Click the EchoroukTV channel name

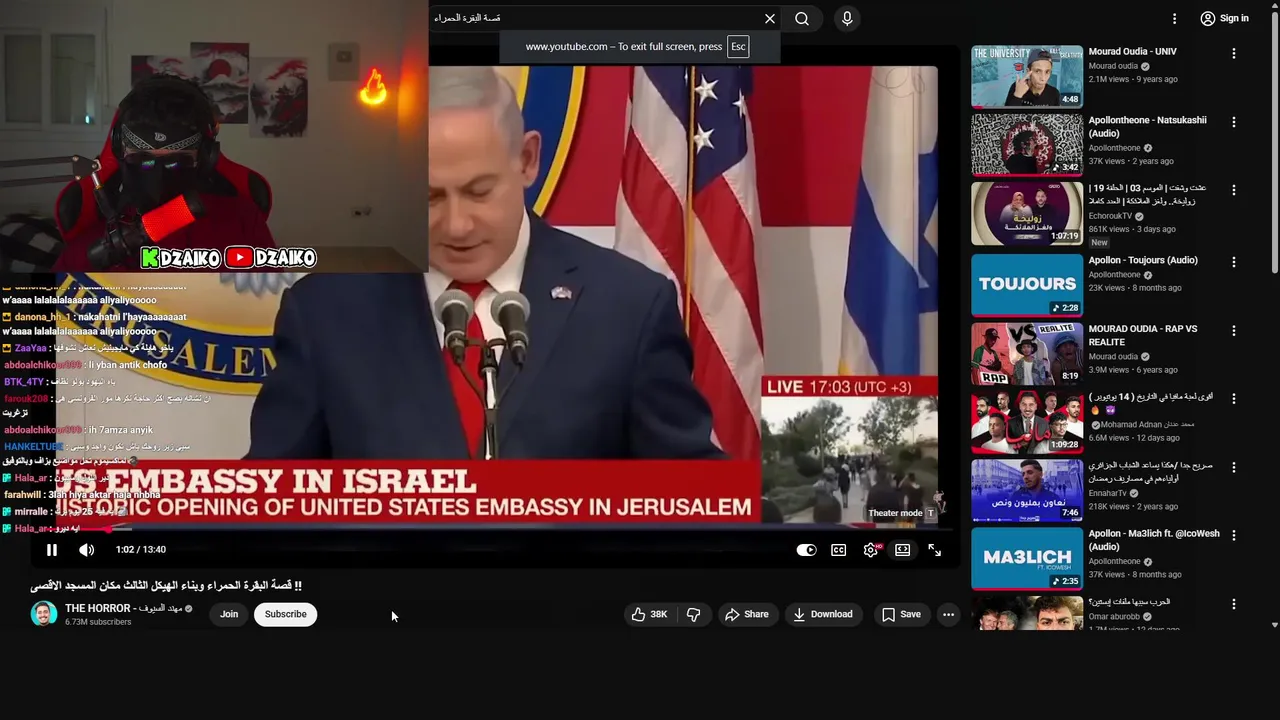click(1110, 216)
